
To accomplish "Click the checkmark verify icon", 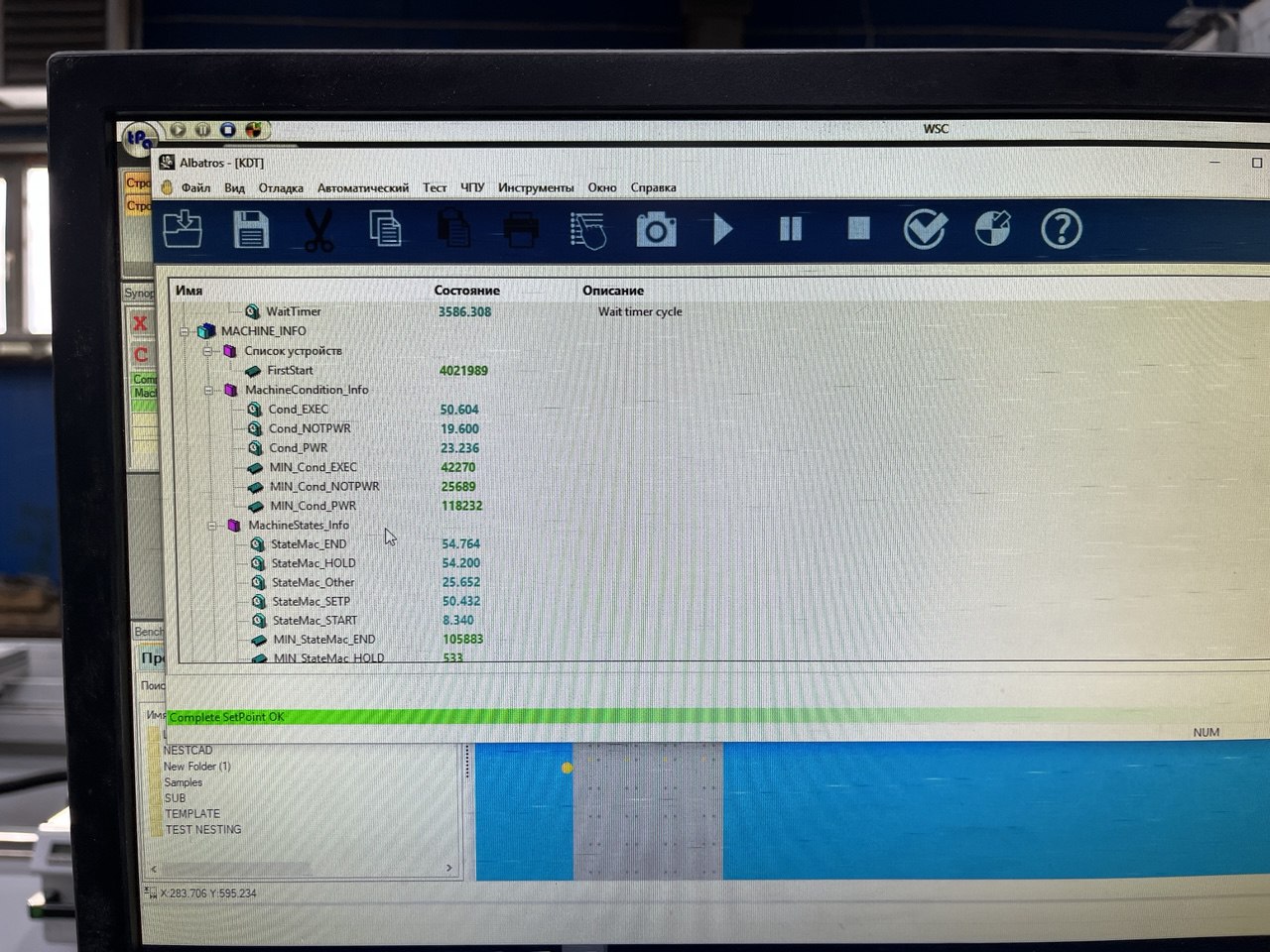I will coord(925,230).
